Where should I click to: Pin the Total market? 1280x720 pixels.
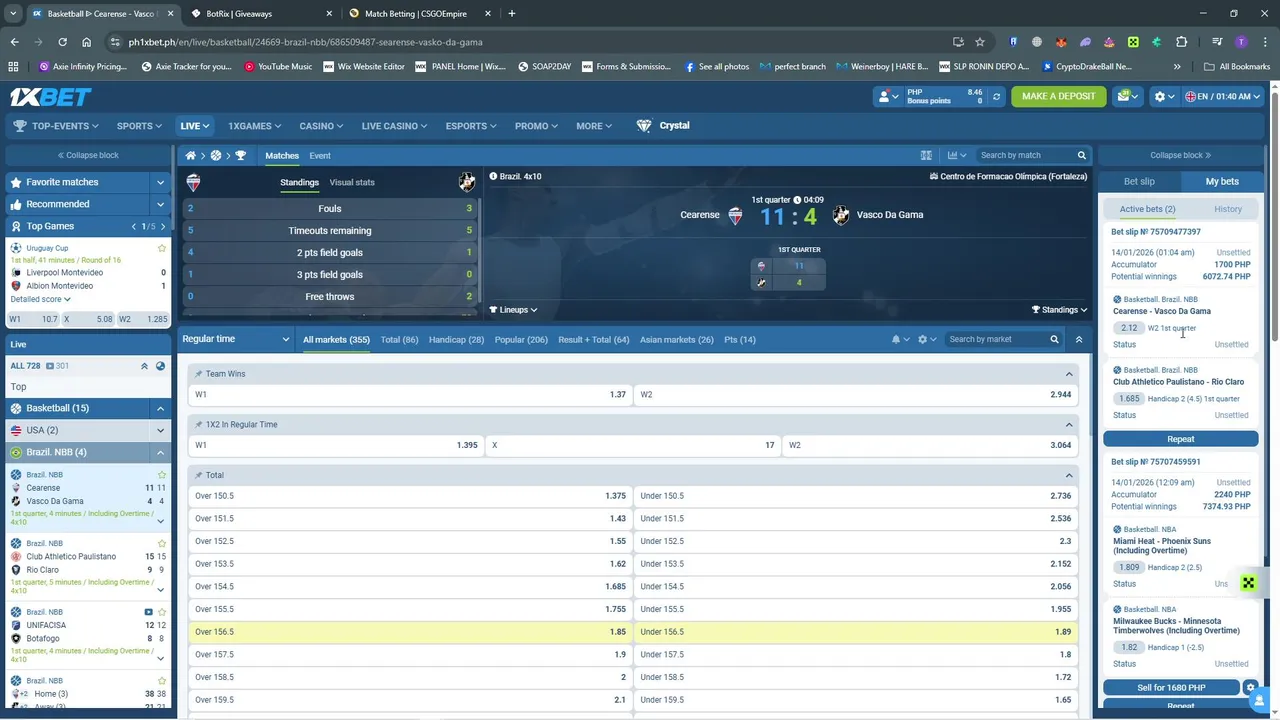199,475
